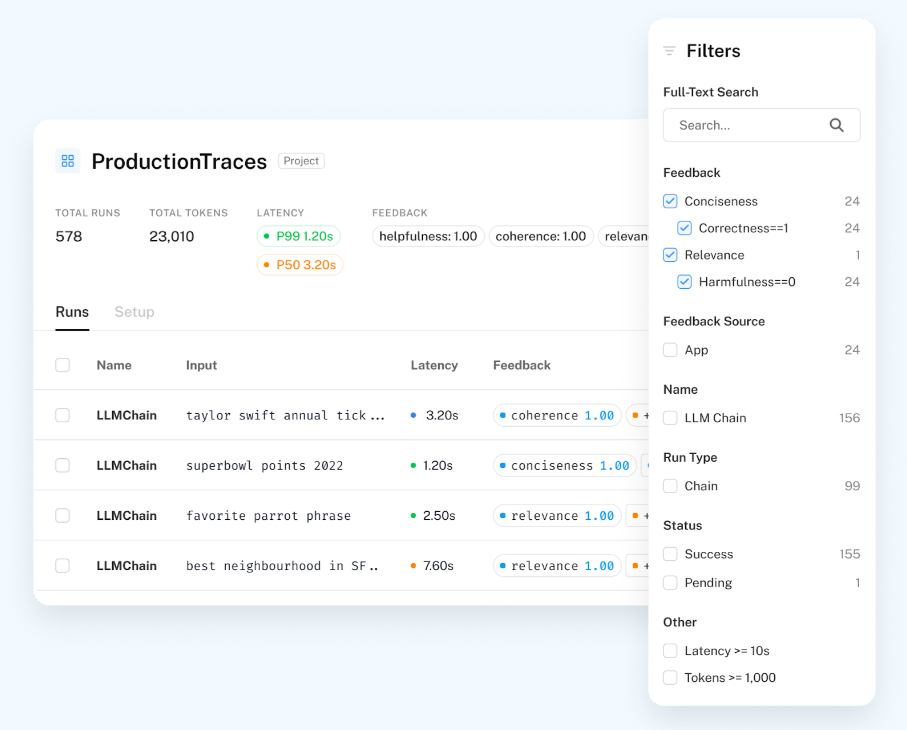Click the Full-Text Search input field
The width and height of the screenshot is (907, 730).
[761, 125]
